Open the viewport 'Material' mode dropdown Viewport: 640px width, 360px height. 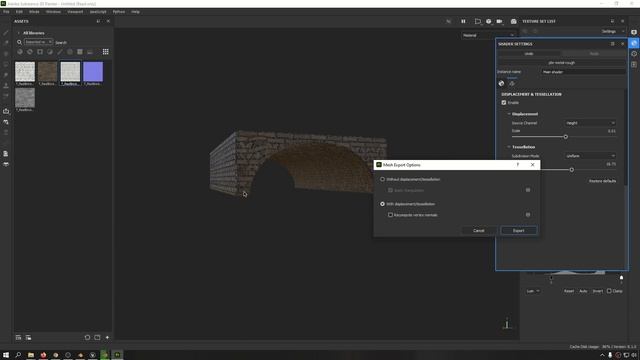[x=489, y=36]
